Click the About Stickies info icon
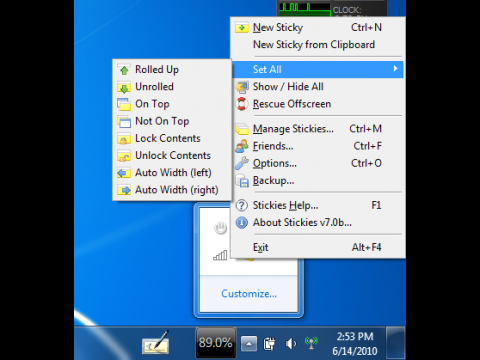Viewport: 480px width, 360px height. (x=242, y=222)
